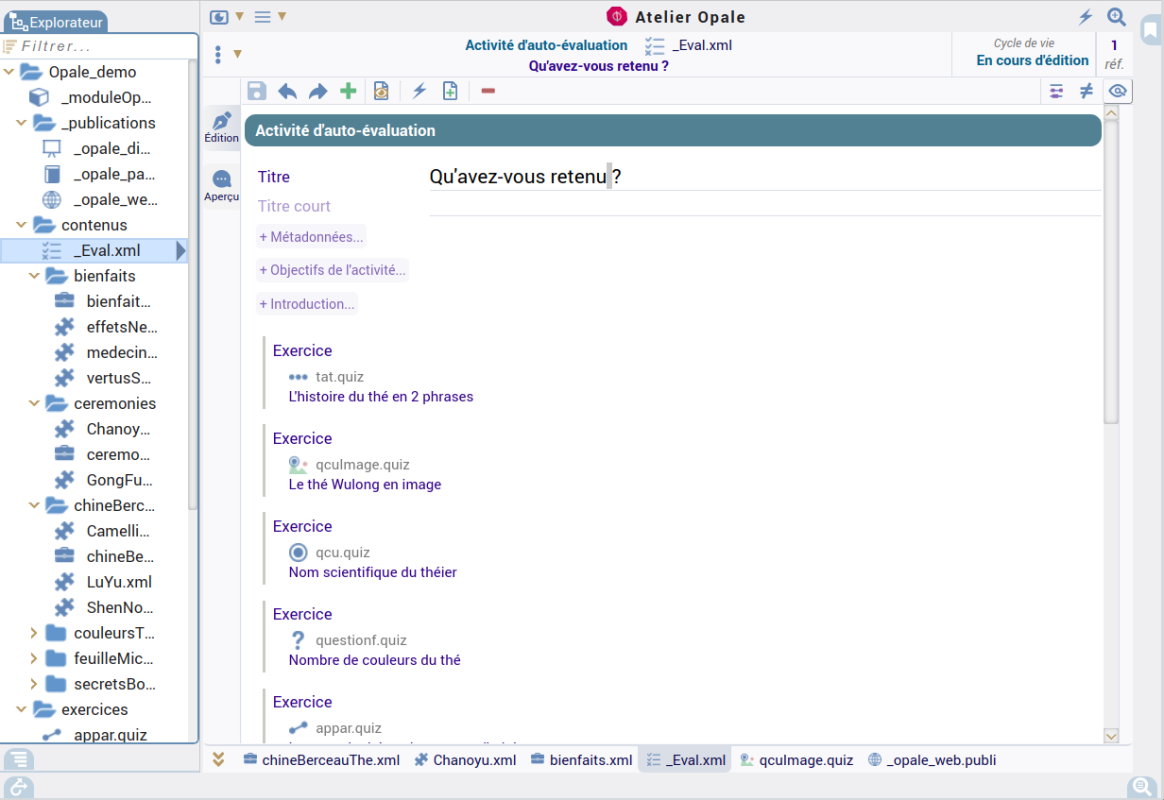Click the save icon in the editor toolbar
Viewport: 1164px width, 800px height.
tap(257, 91)
